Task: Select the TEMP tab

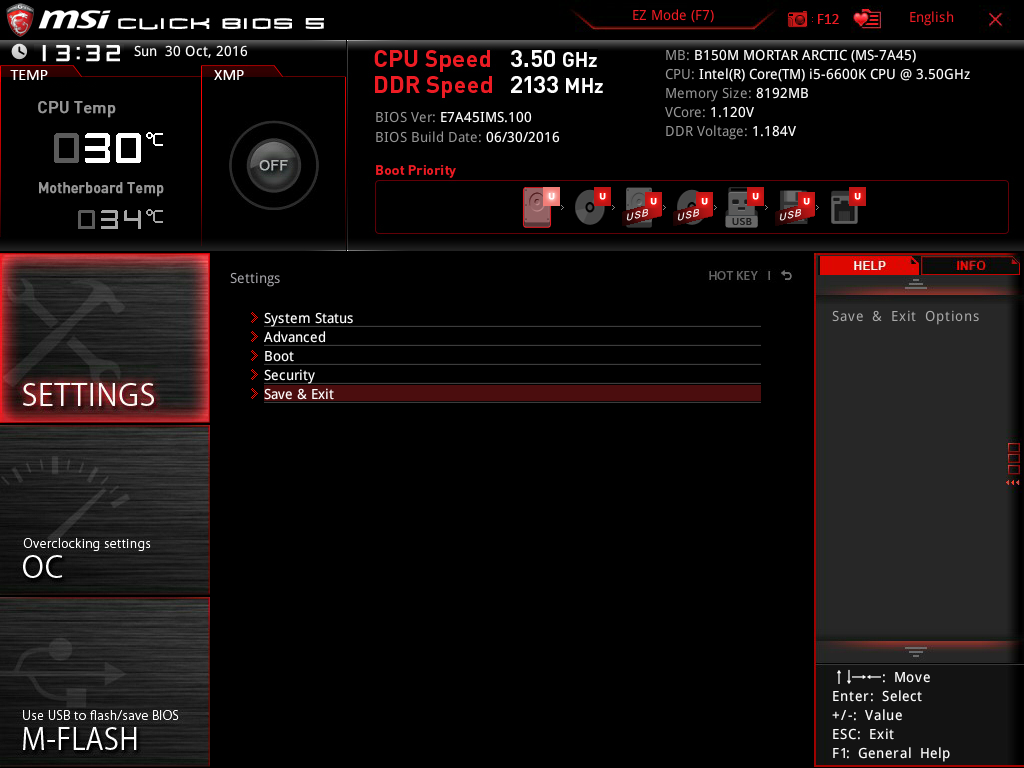Action: click(29, 75)
